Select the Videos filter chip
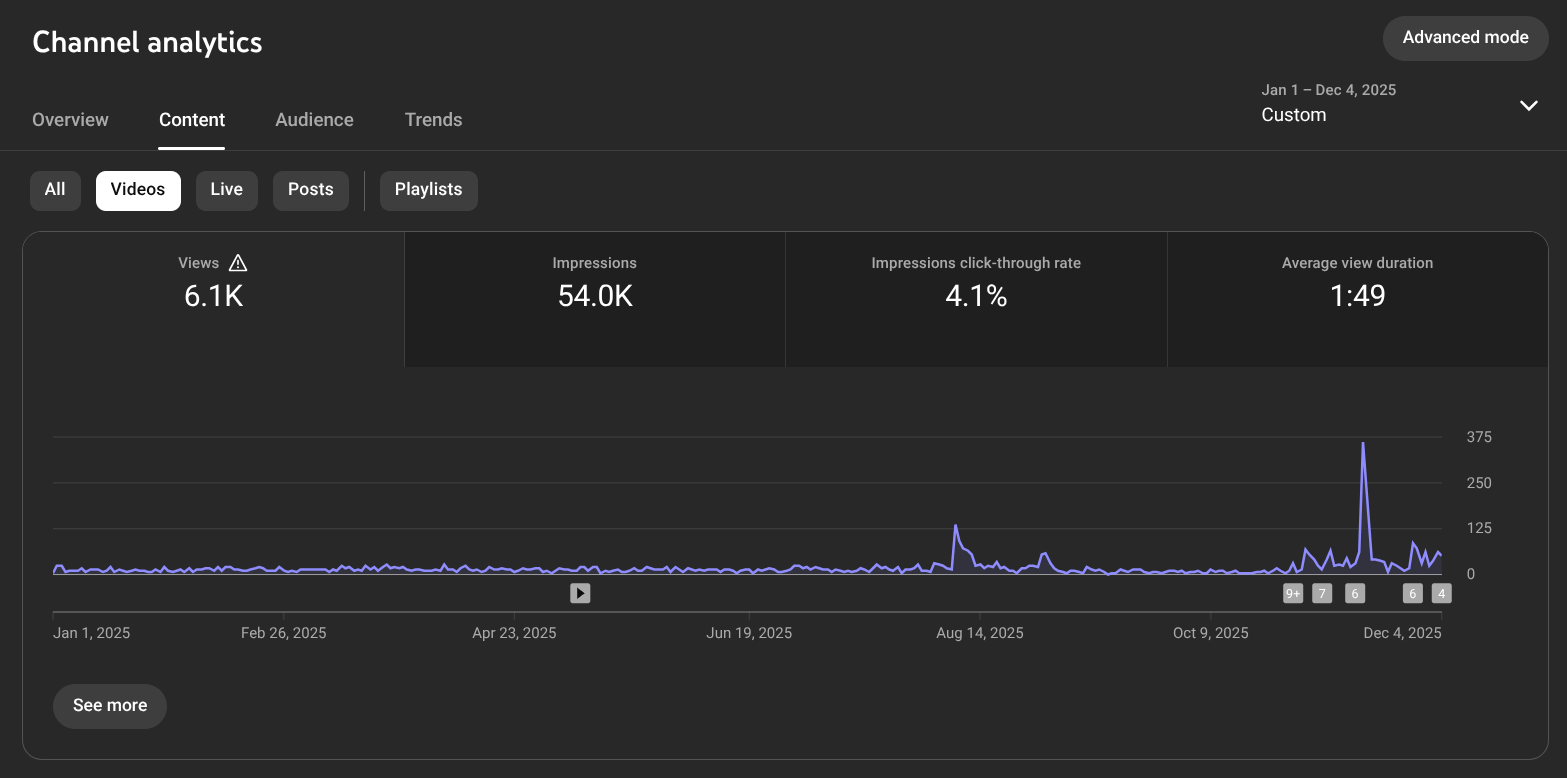 tap(138, 190)
